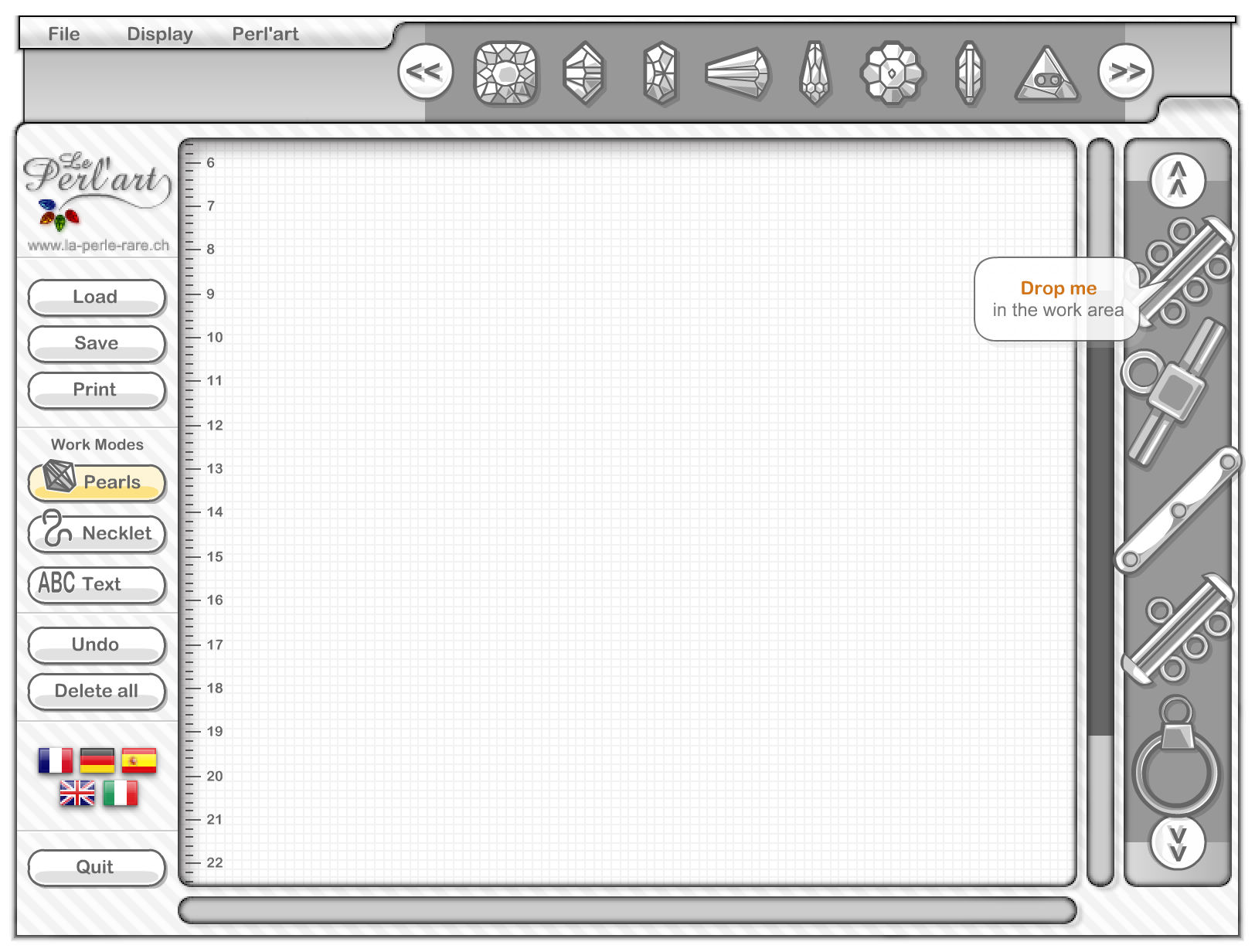
Task: Switch to Pearls work mode
Action: click(97, 482)
